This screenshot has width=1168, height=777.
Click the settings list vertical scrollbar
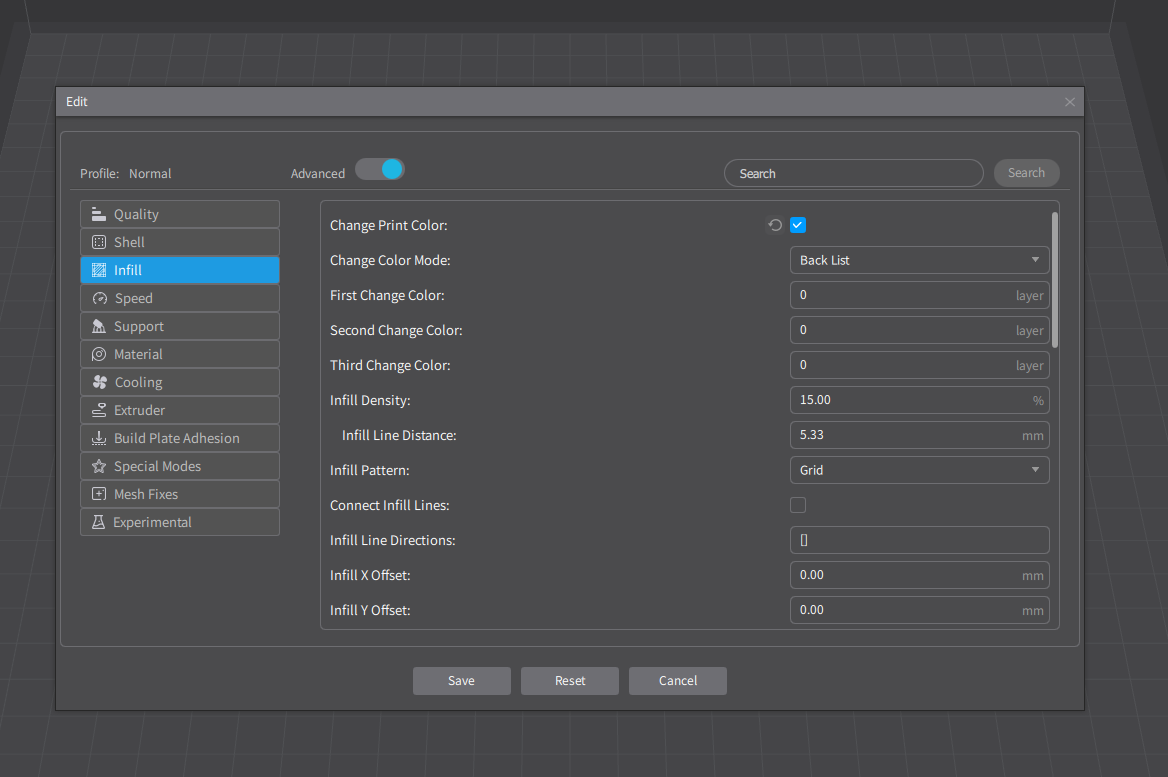coord(1055,279)
